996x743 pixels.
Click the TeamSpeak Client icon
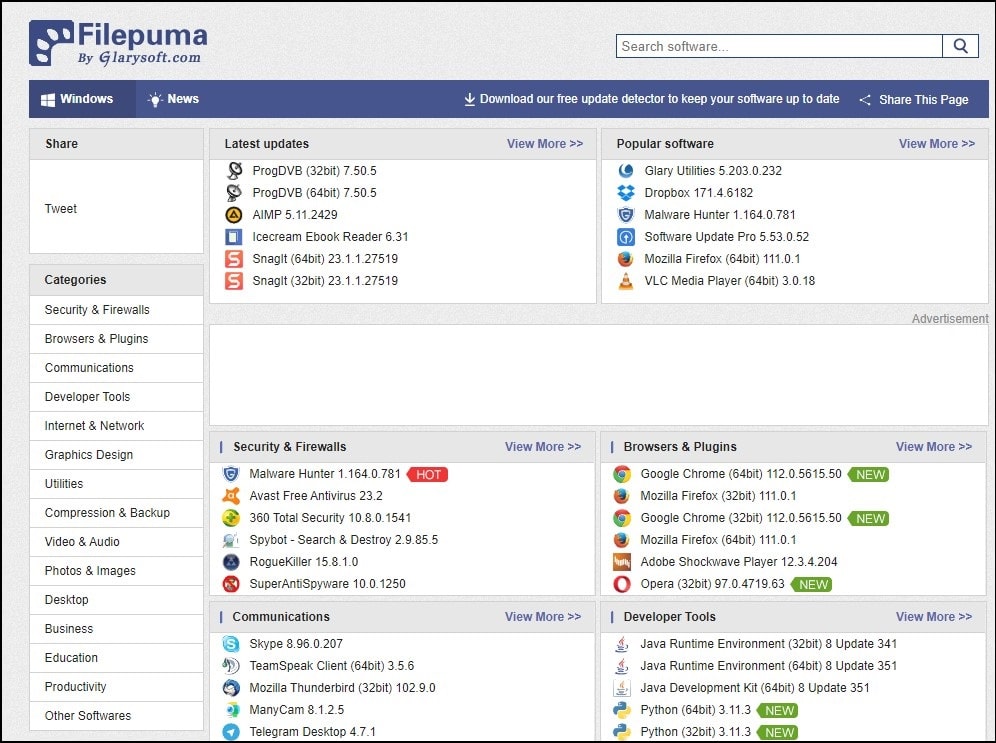click(x=231, y=666)
